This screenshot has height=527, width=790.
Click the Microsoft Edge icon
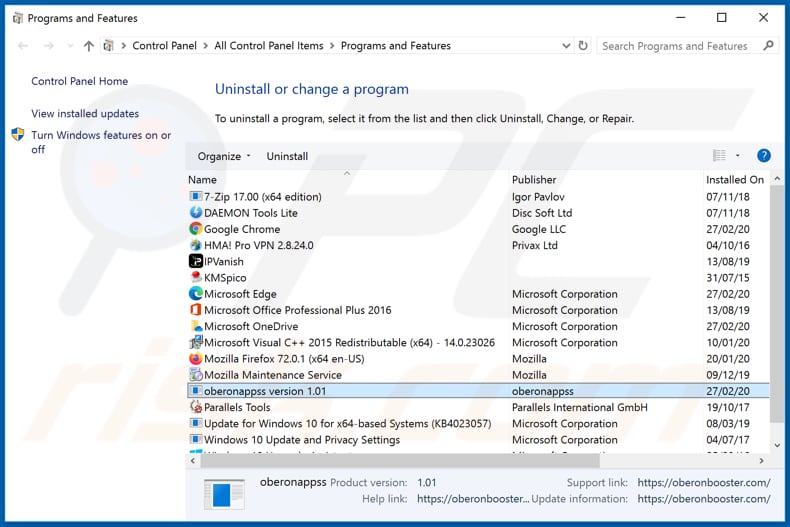tap(195, 293)
